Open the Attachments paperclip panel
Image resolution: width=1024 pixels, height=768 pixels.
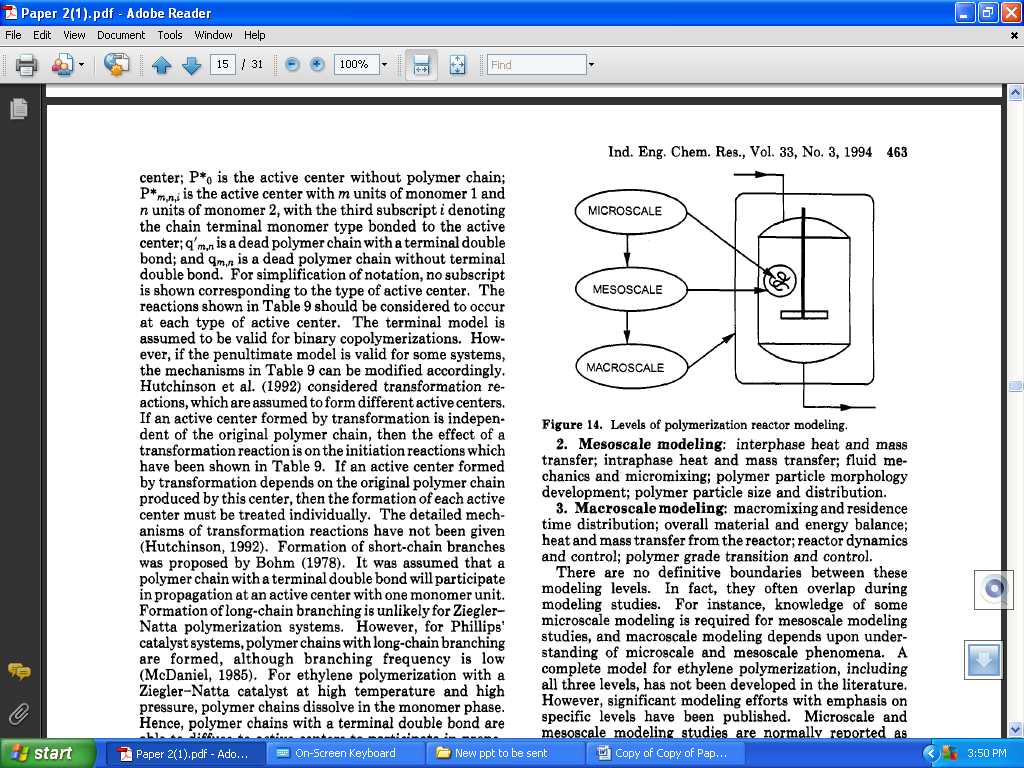18,713
